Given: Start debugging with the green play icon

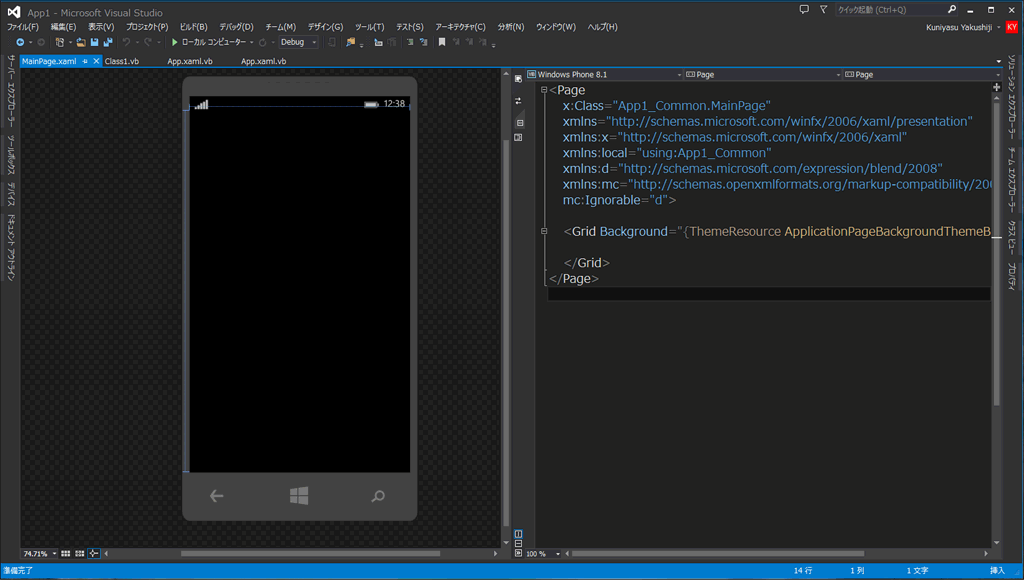Looking at the screenshot, I should point(174,42).
